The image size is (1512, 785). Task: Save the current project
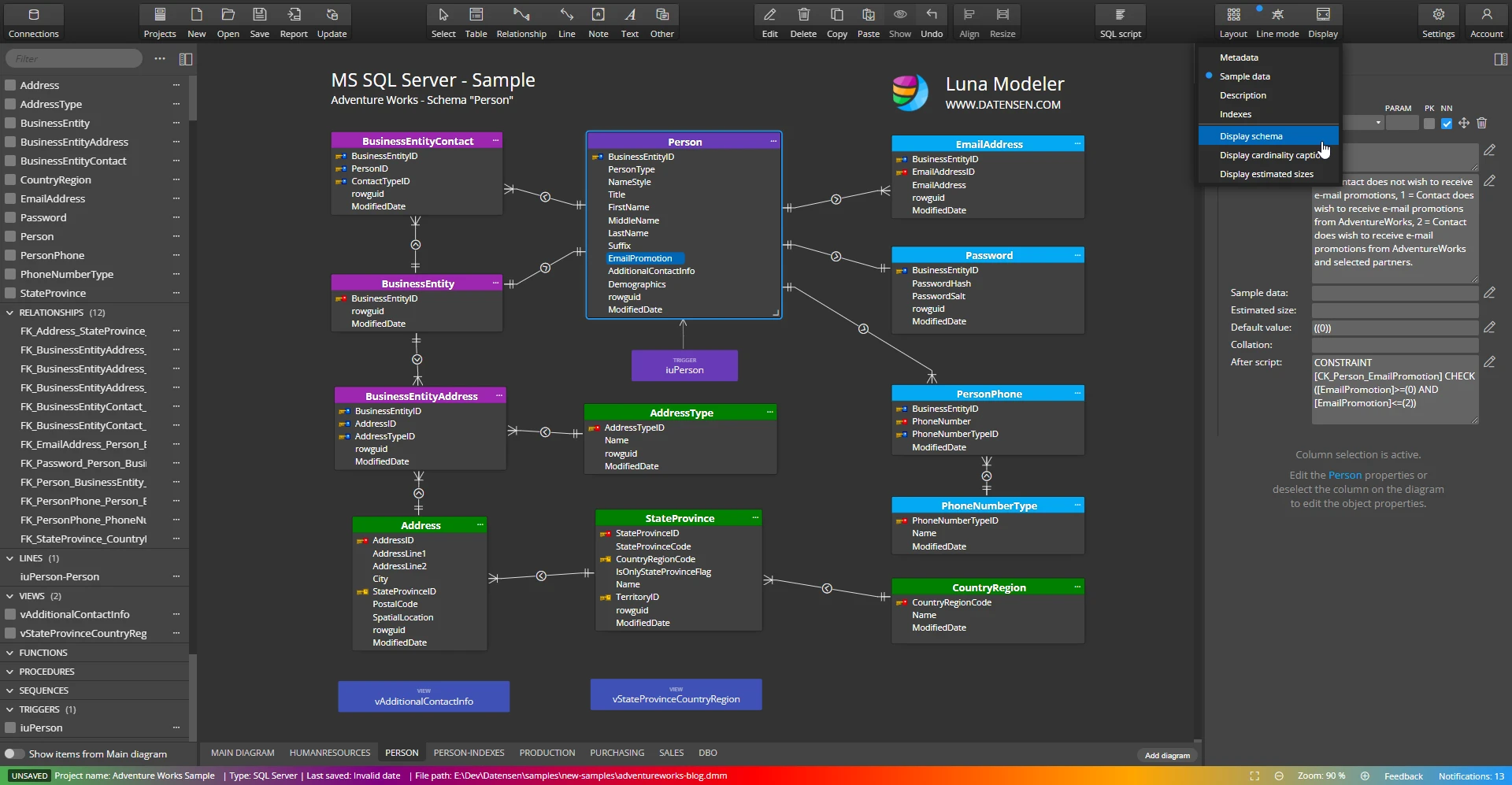[260, 22]
